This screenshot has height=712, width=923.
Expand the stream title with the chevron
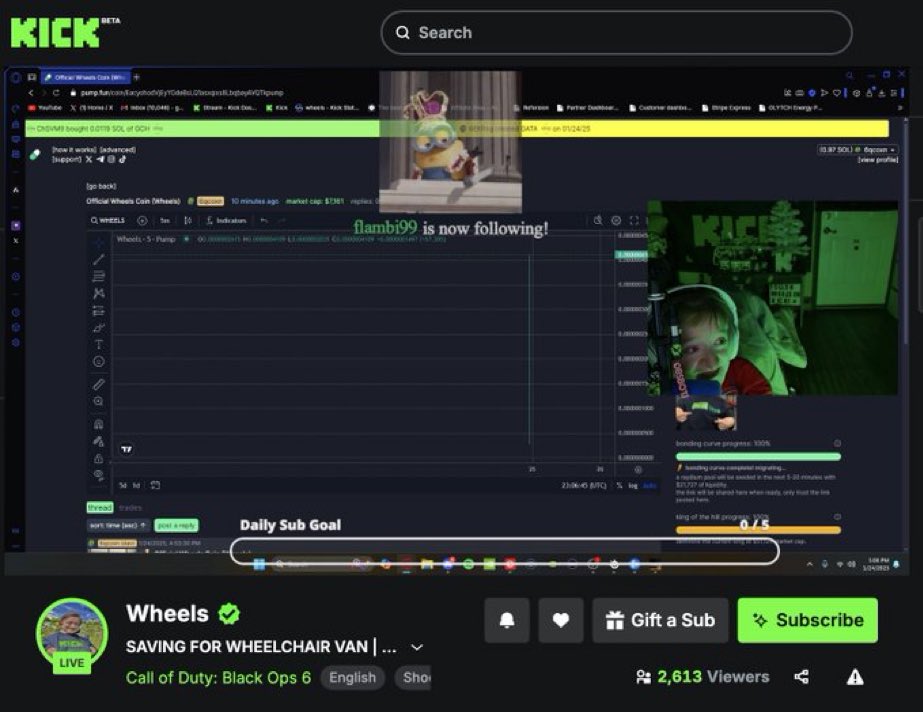417,647
